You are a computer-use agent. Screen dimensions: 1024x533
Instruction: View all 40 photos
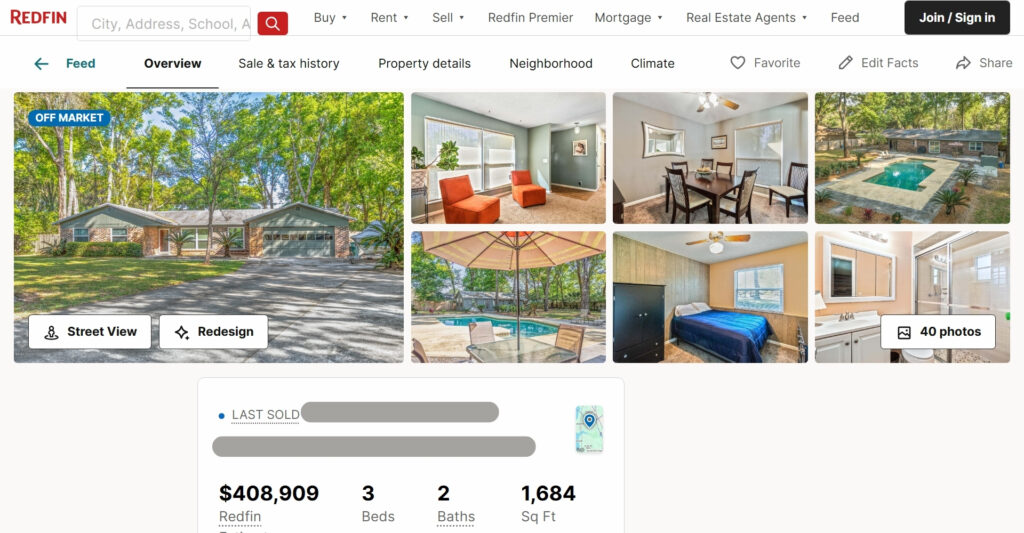click(x=938, y=332)
